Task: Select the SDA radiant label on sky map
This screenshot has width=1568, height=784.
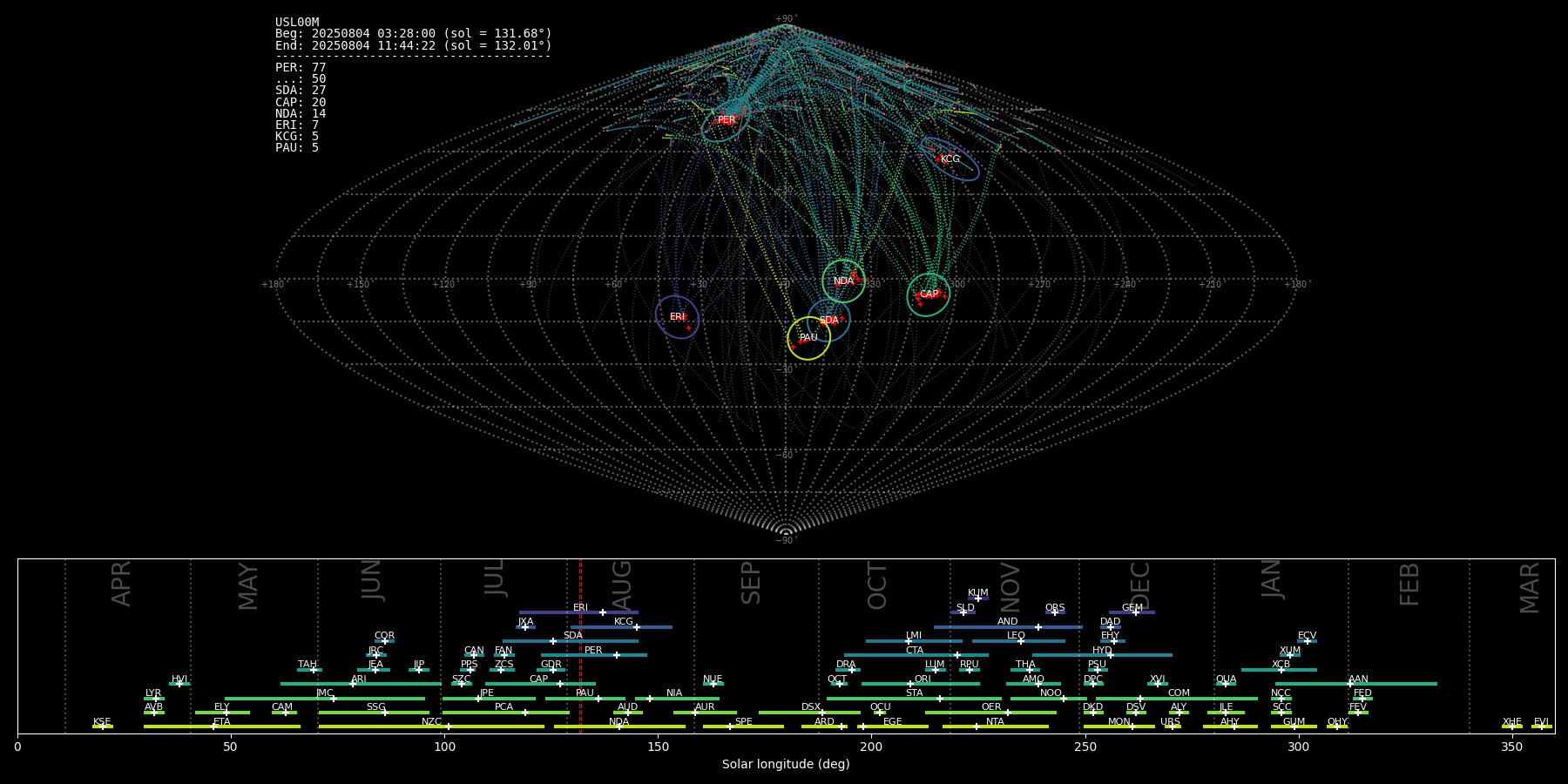Action: (828, 321)
